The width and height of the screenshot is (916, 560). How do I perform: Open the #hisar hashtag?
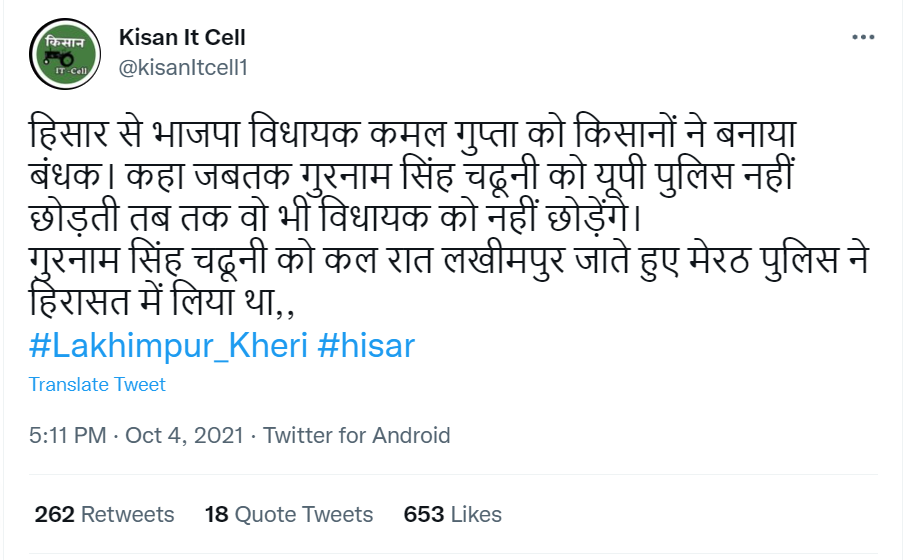coord(365,346)
